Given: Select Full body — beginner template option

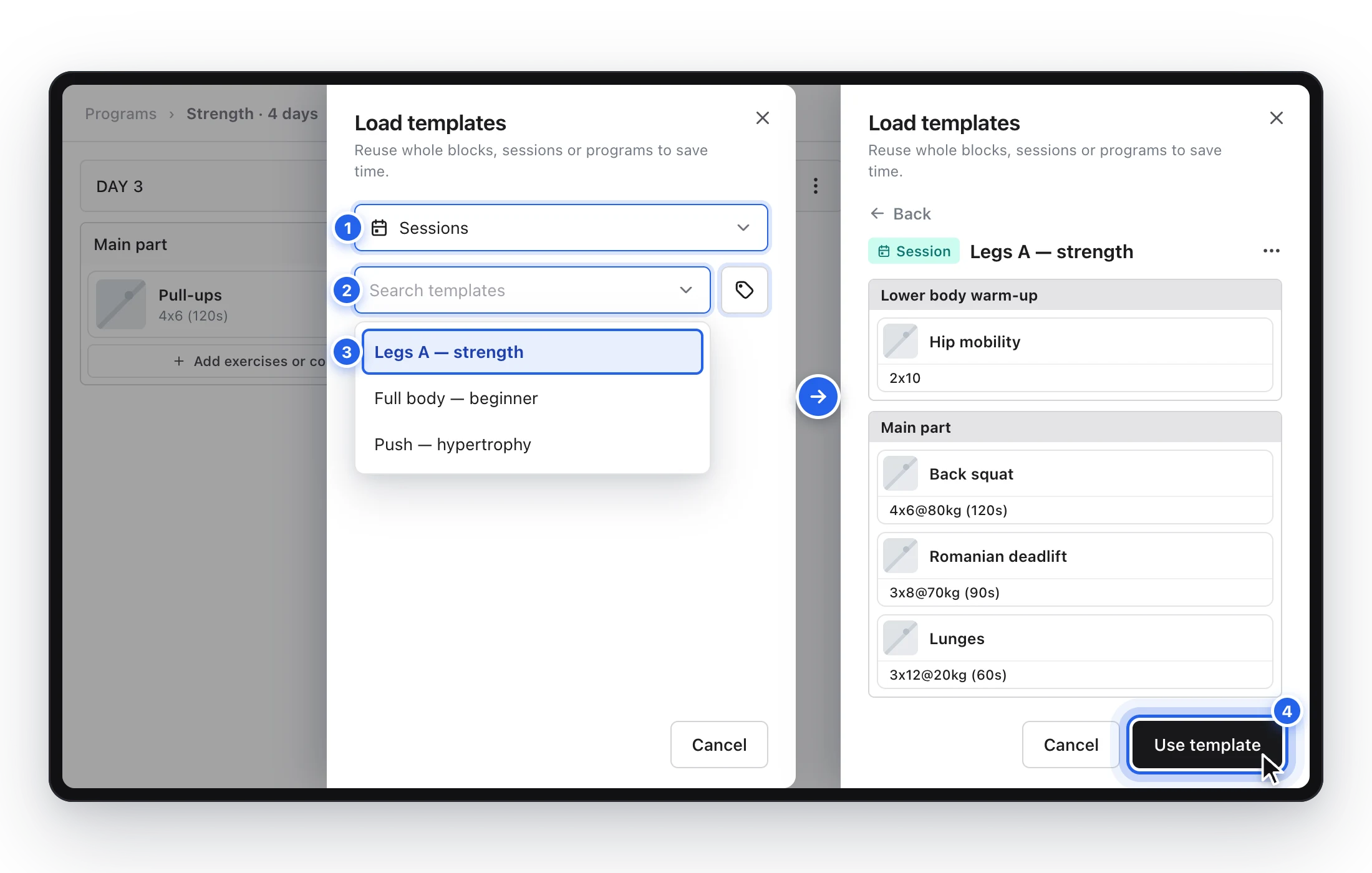Looking at the screenshot, I should (532, 398).
